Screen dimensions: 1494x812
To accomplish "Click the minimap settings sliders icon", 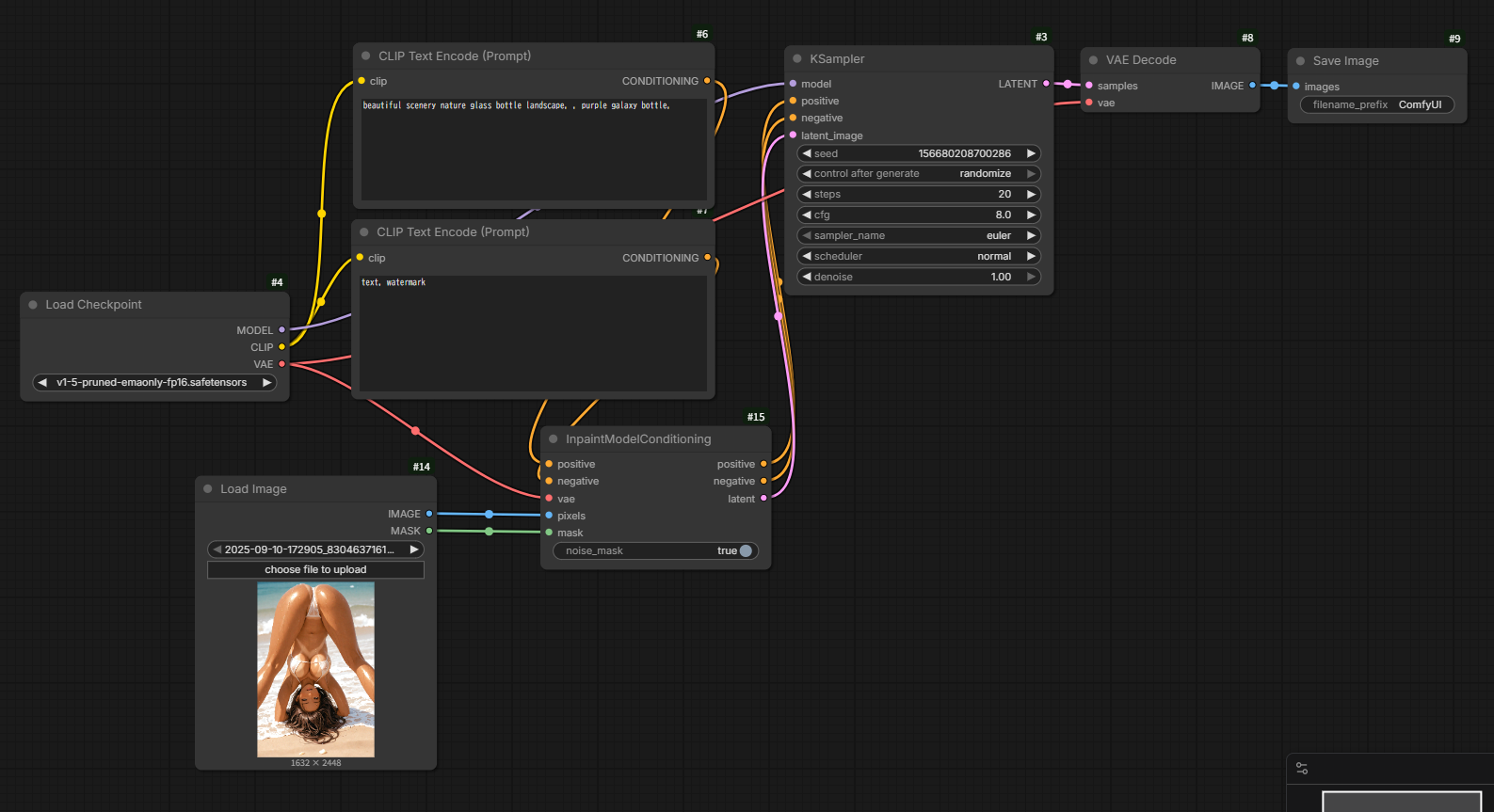I will 1302,768.
